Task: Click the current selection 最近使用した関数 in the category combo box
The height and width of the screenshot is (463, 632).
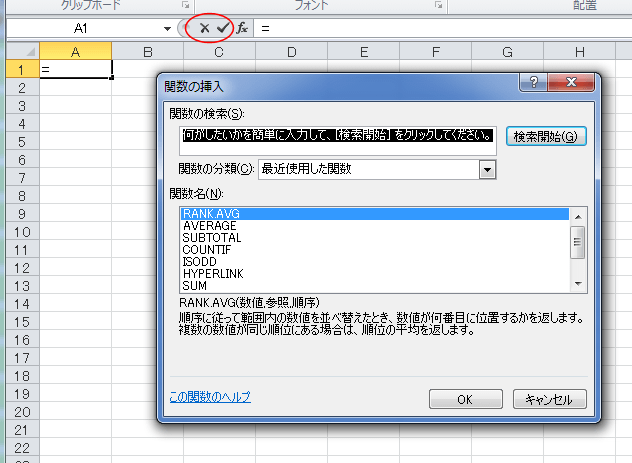Action: tap(306, 169)
